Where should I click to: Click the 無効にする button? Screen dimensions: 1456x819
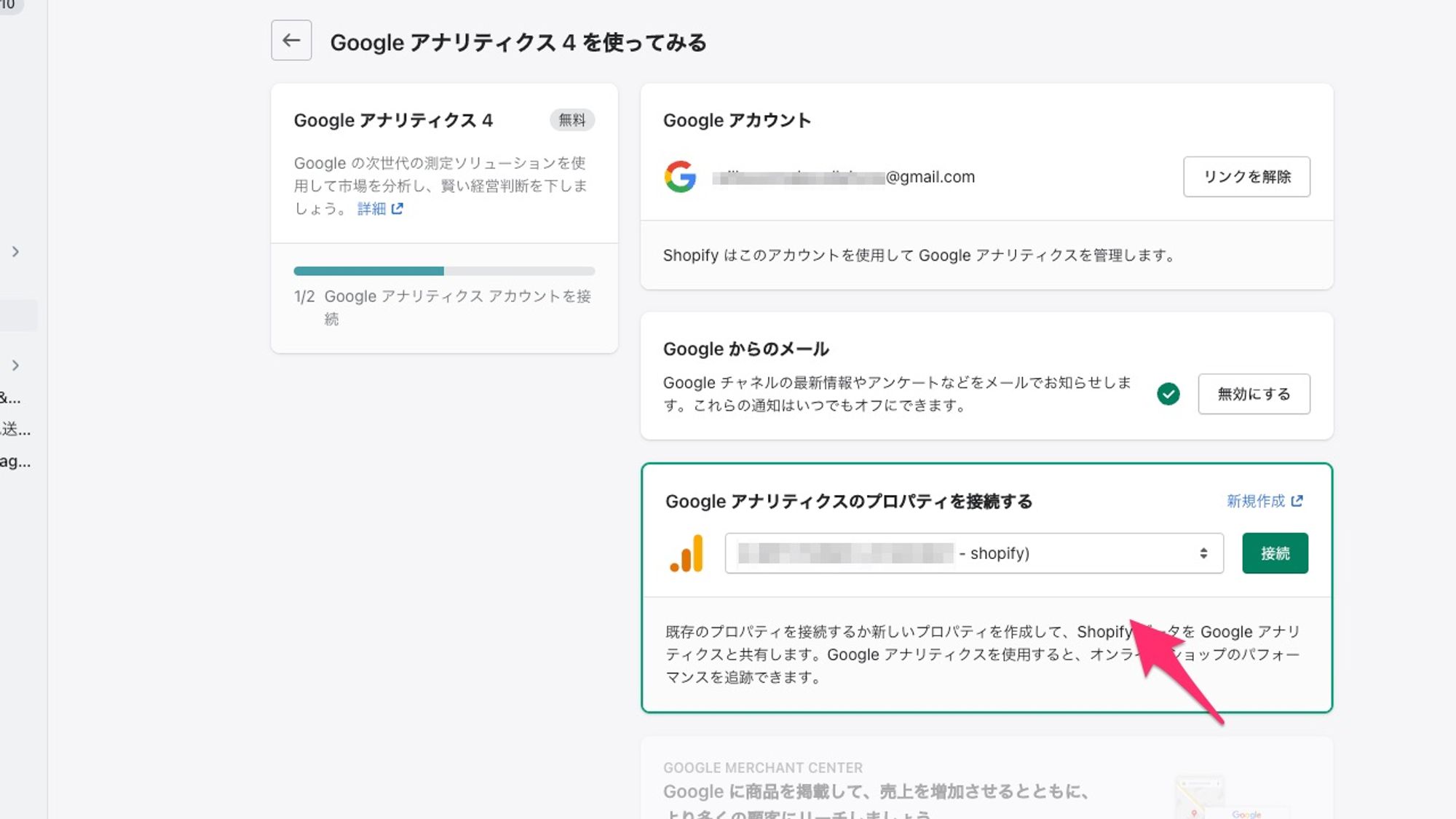pyautogui.click(x=1254, y=394)
